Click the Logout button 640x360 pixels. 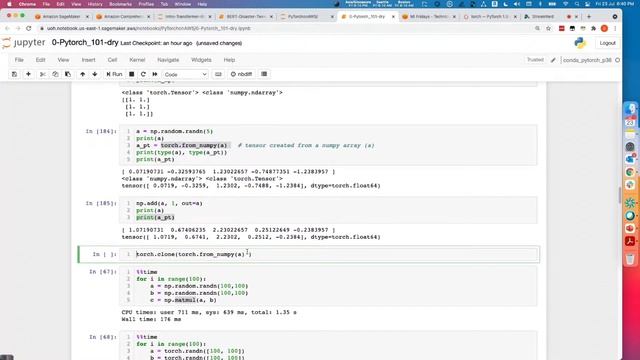pos(607,43)
